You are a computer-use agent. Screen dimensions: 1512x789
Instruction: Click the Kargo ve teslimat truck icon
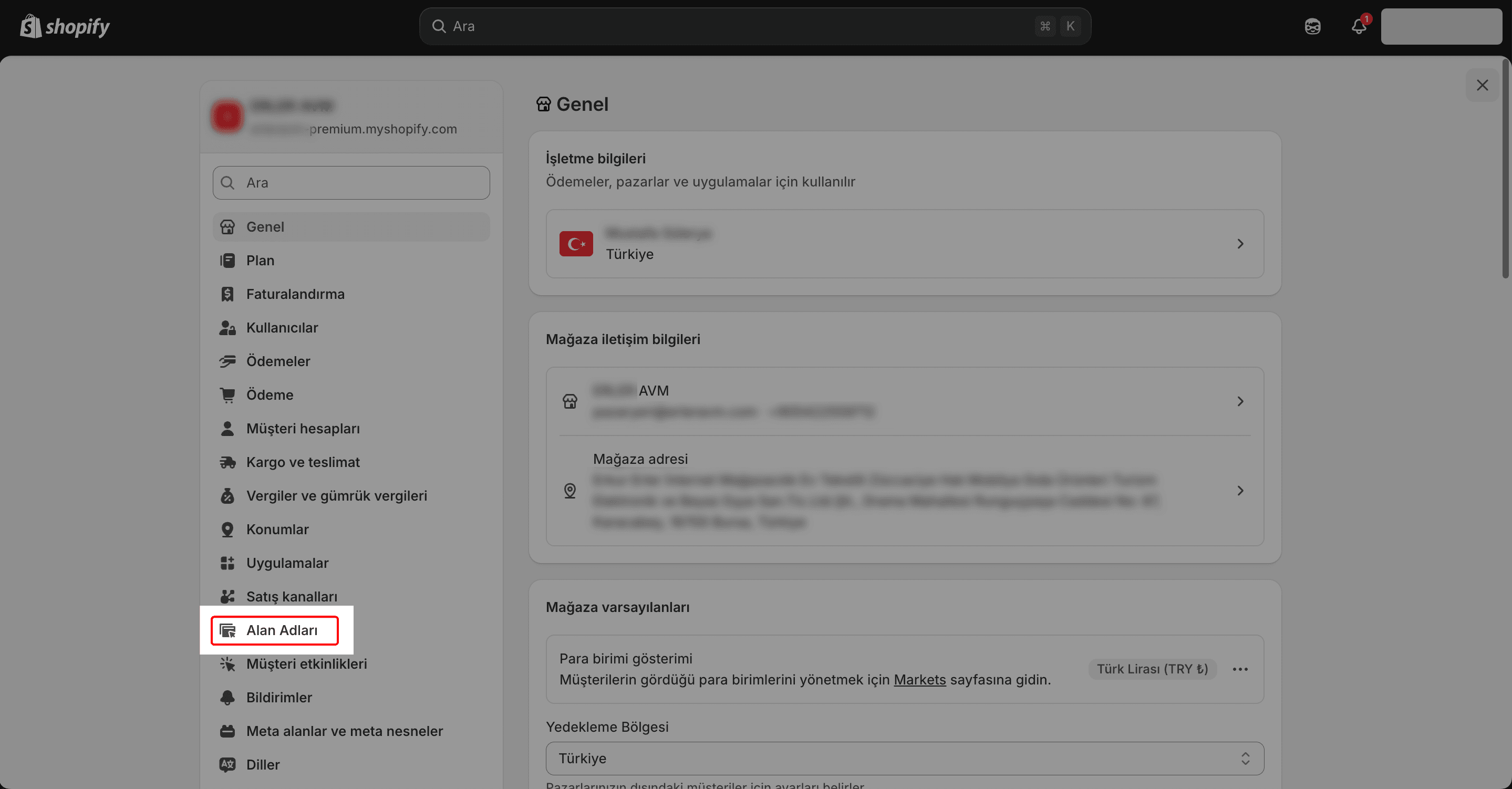point(227,462)
